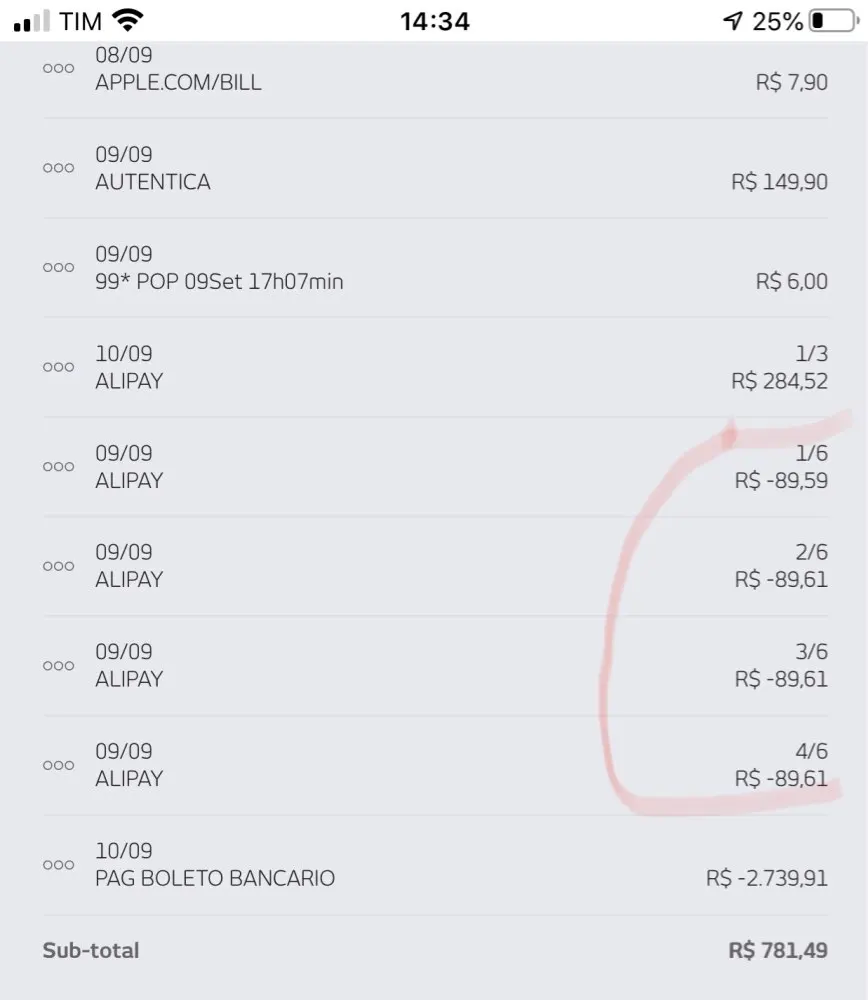Tap the R$ 781,49 sub-total value
This screenshot has height=1000, width=868.
778,950
